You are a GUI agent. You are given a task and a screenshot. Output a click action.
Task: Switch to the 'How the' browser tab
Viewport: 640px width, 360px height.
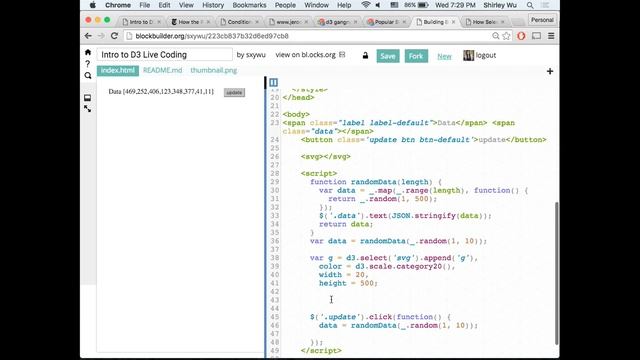pos(189,22)
